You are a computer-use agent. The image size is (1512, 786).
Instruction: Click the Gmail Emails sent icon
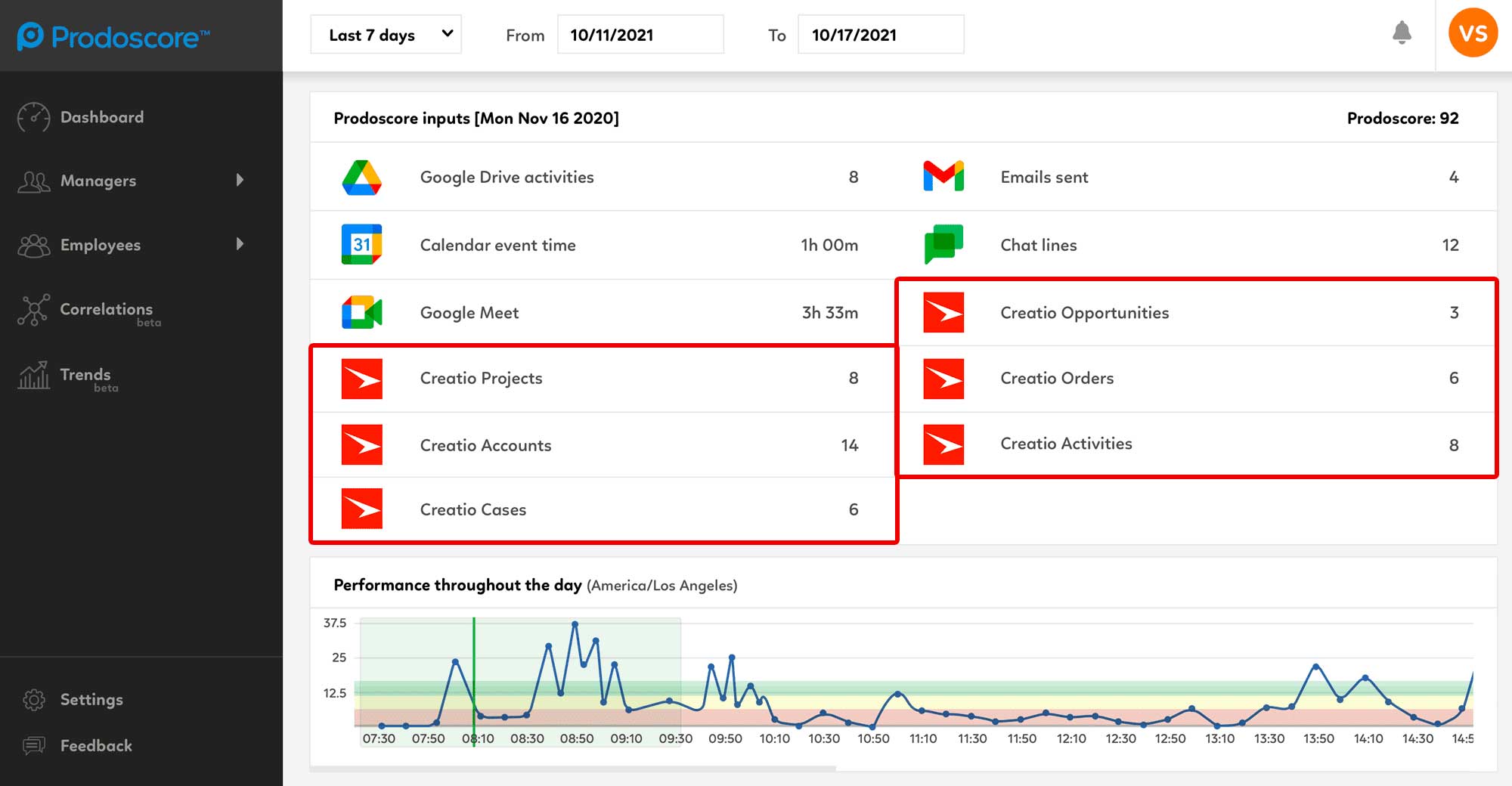click(x=943, y=177)
